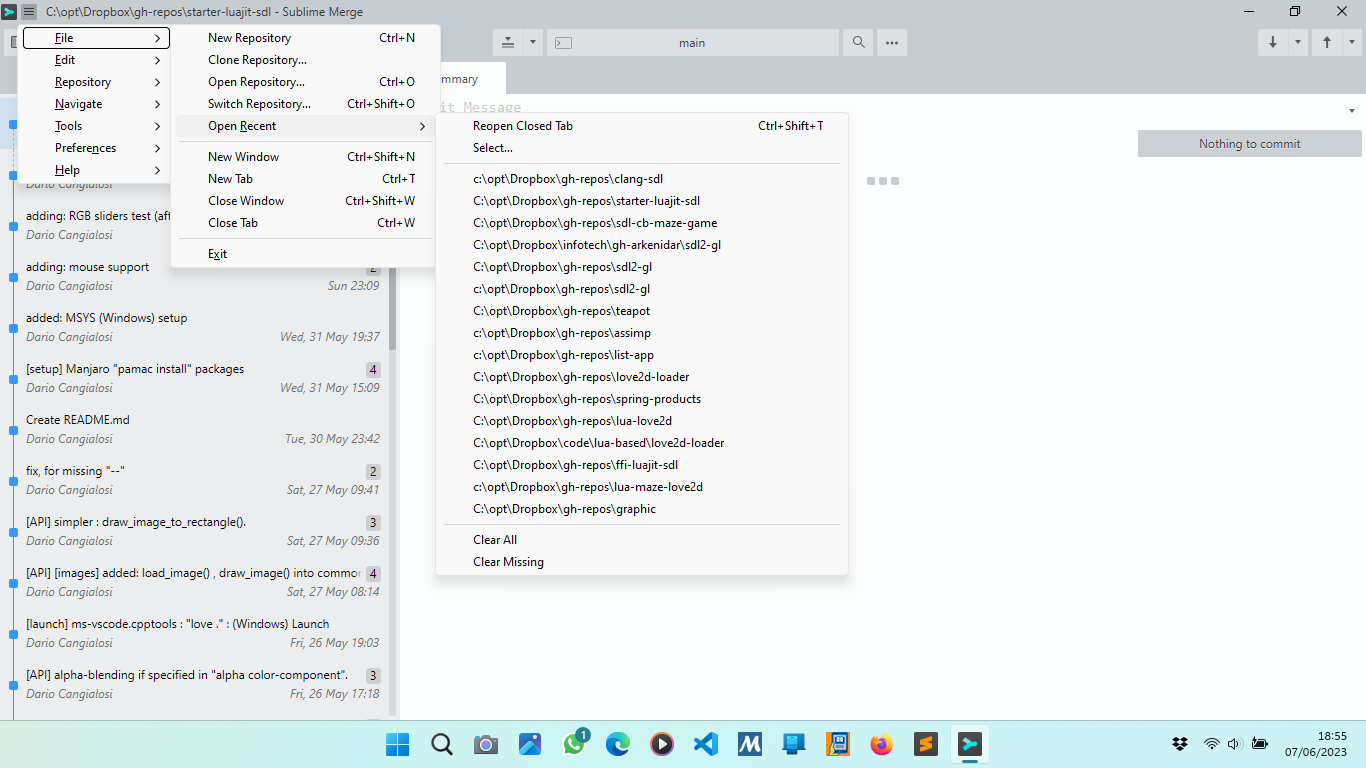Open Microsoft Edge from taskbar
Image resolution: width=1366 pixels, height=768 pixels.
click(617, 744)
